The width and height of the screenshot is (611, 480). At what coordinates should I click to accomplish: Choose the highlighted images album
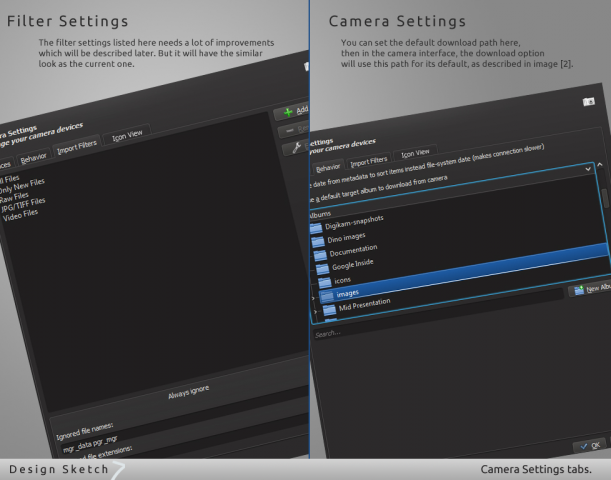coord(348,293)
